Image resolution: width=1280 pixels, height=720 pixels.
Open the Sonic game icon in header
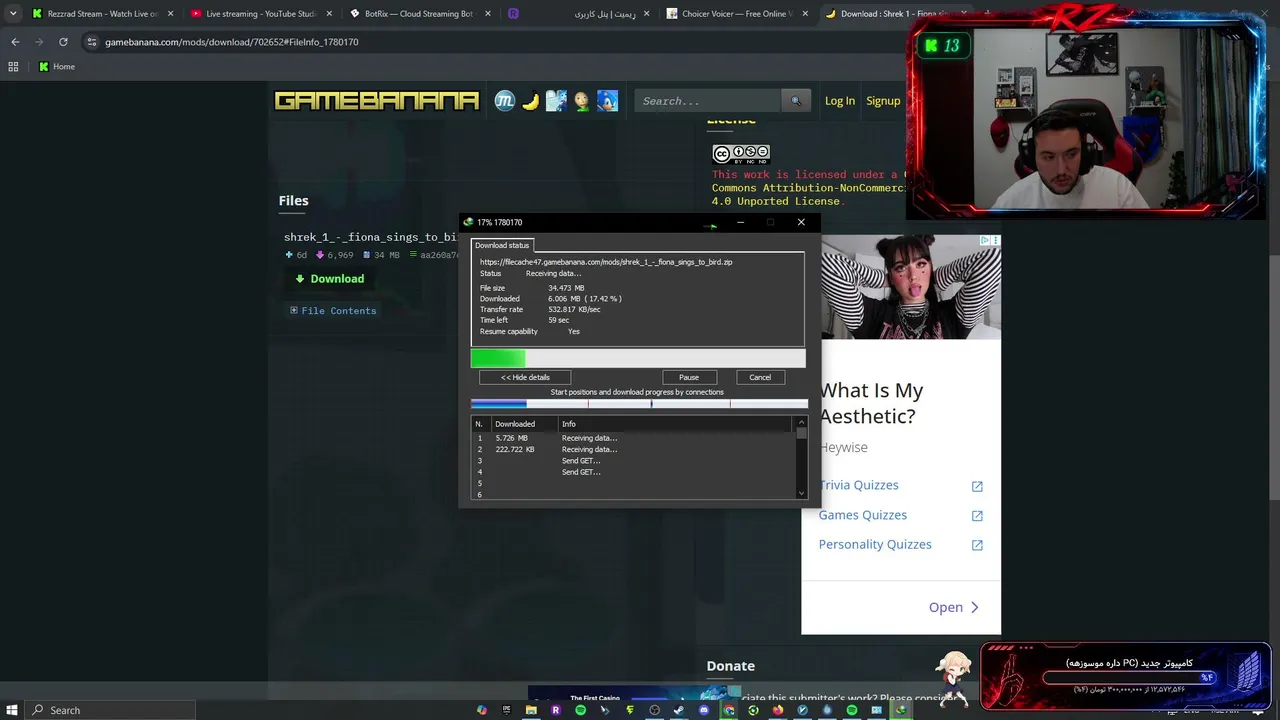607,101
